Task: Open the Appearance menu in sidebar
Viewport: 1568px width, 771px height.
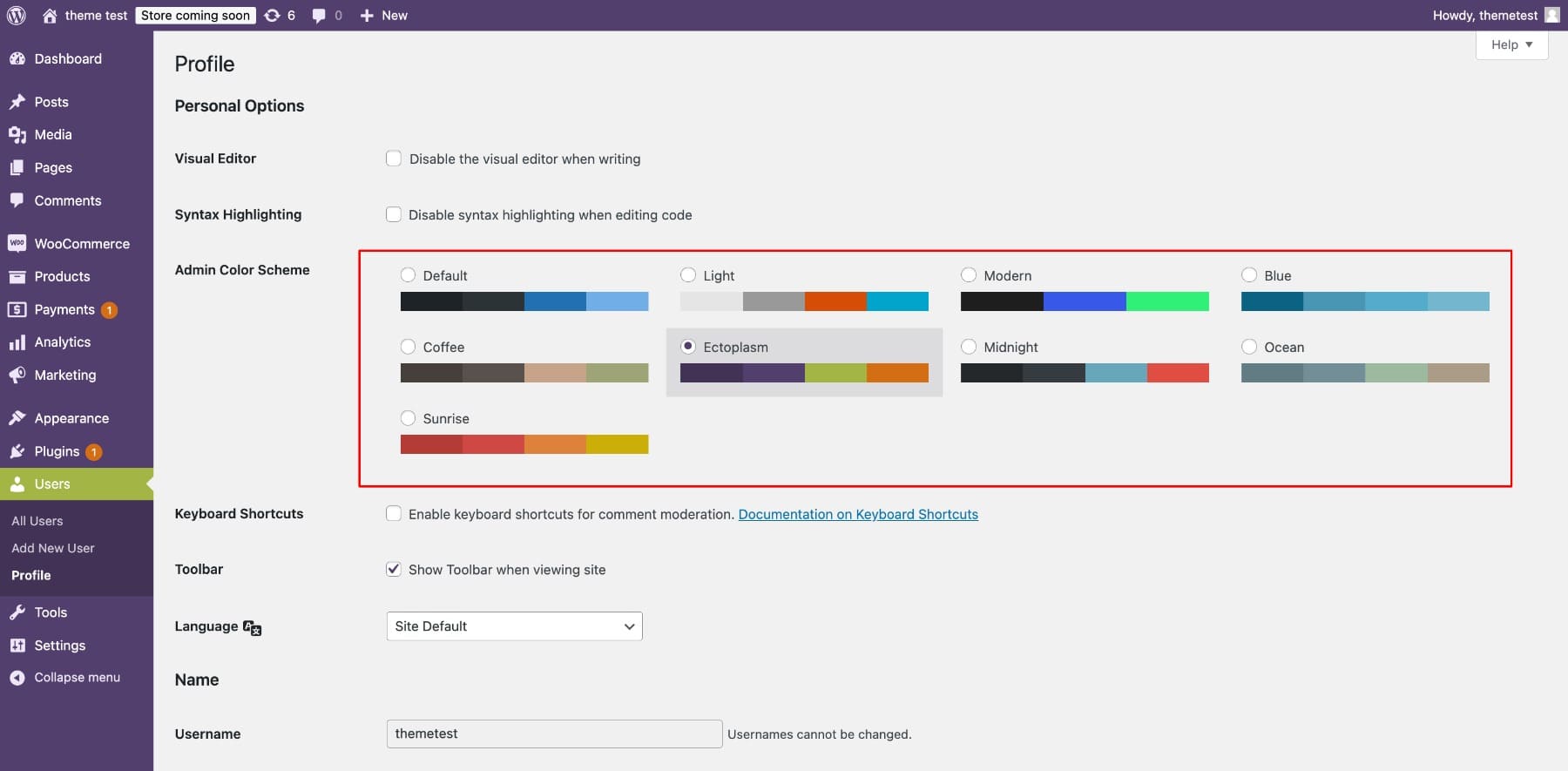Action: [71, 418]
